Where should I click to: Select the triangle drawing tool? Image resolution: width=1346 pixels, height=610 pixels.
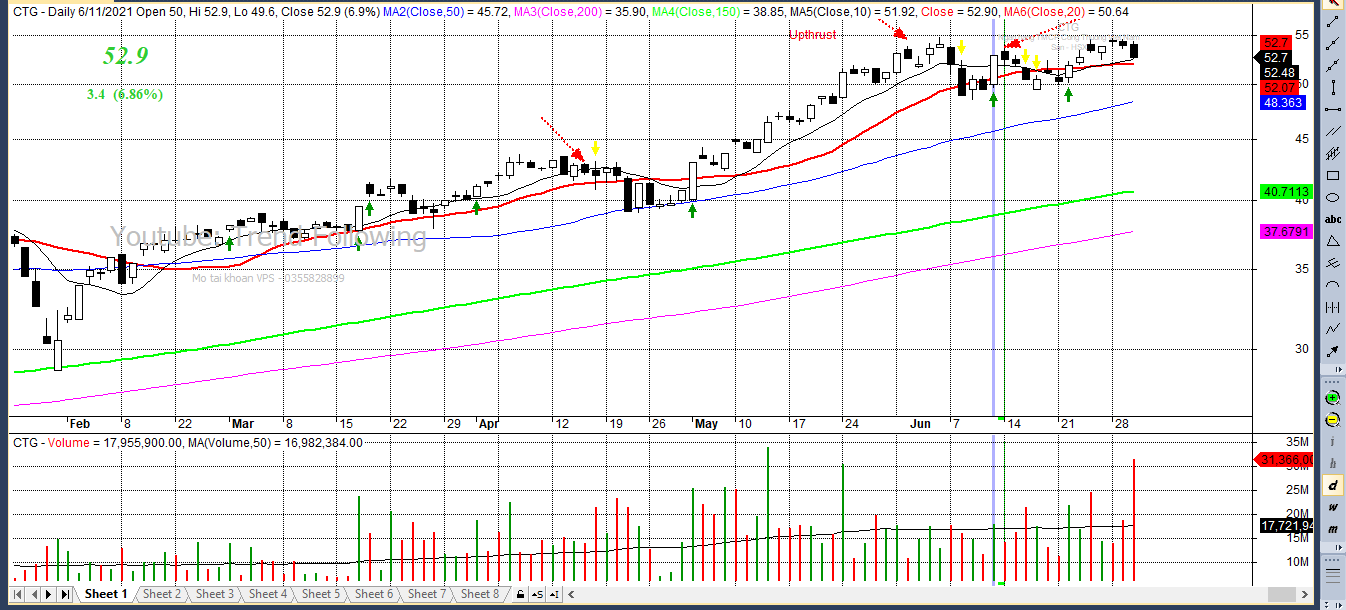click(x=1333, y=241)
